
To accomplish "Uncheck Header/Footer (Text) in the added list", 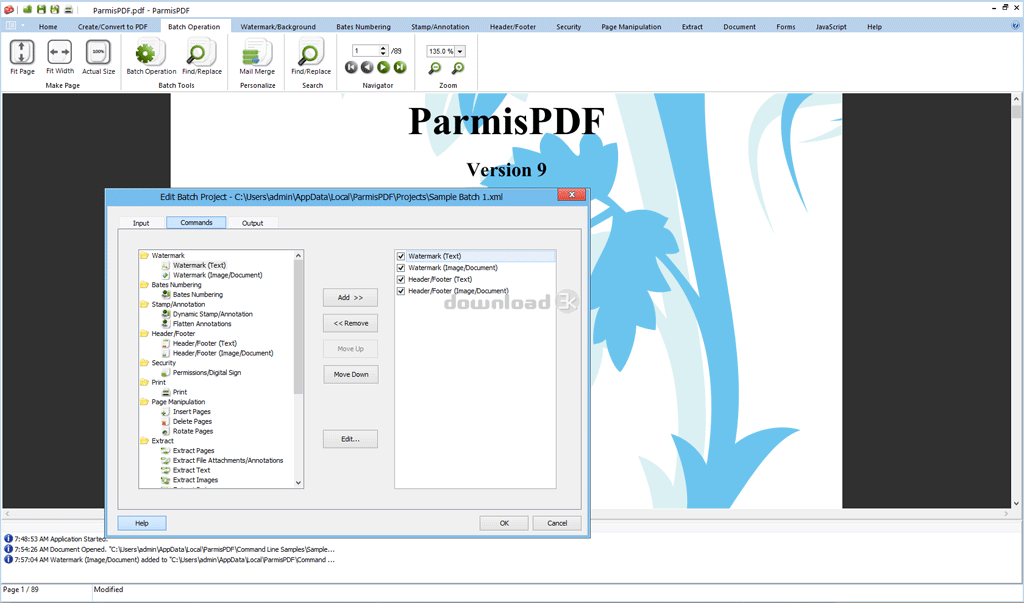I will click(401, 280).
